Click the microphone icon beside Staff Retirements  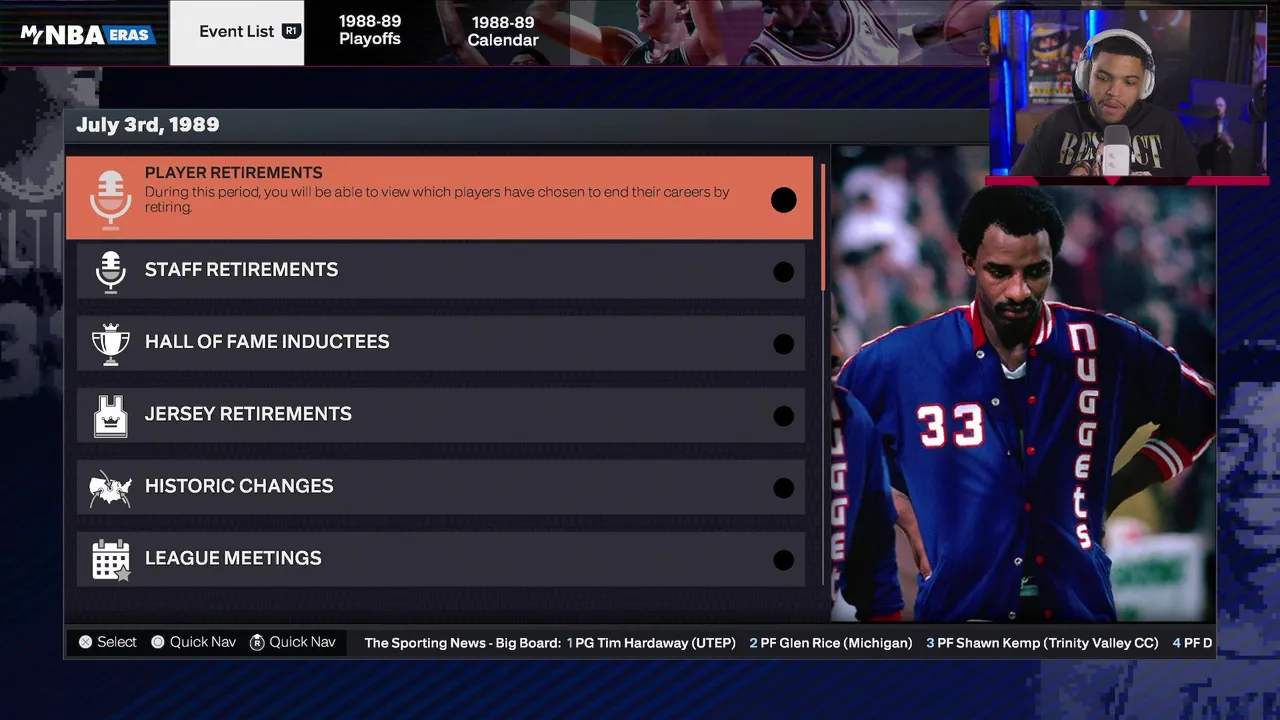[x=111, y=271]
